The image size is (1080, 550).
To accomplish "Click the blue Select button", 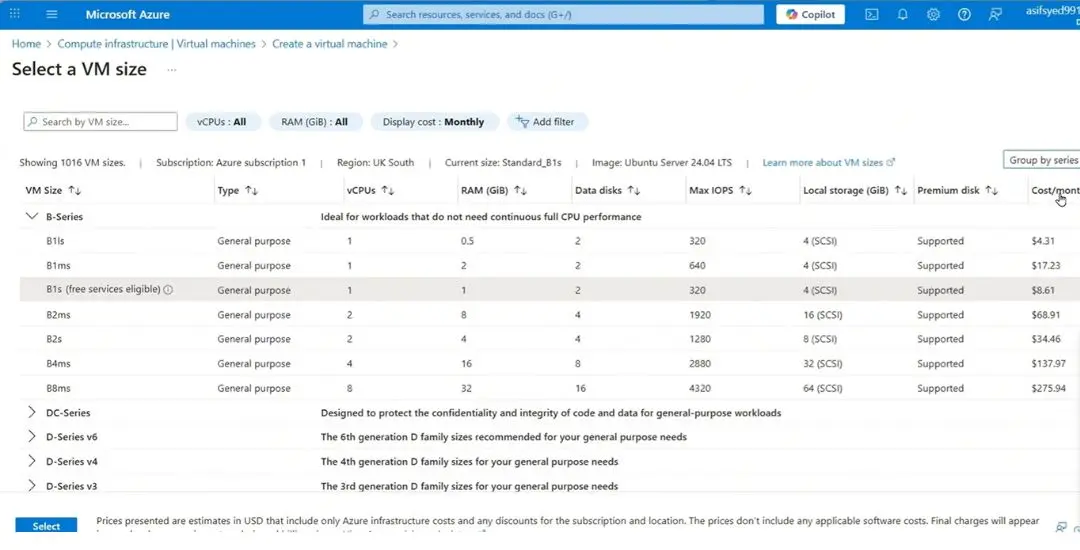I will [x=46, y=526].
